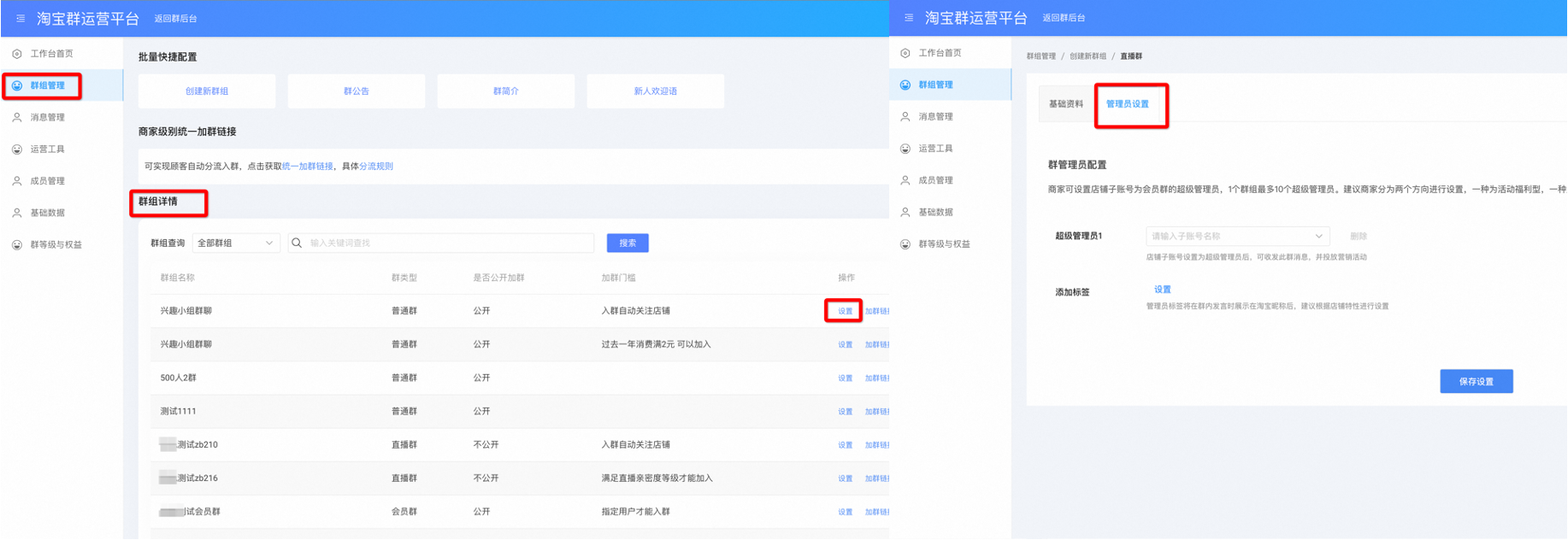Click the 是否公开加群 column header
The image size is (1568, 540).
pos(499,278)
